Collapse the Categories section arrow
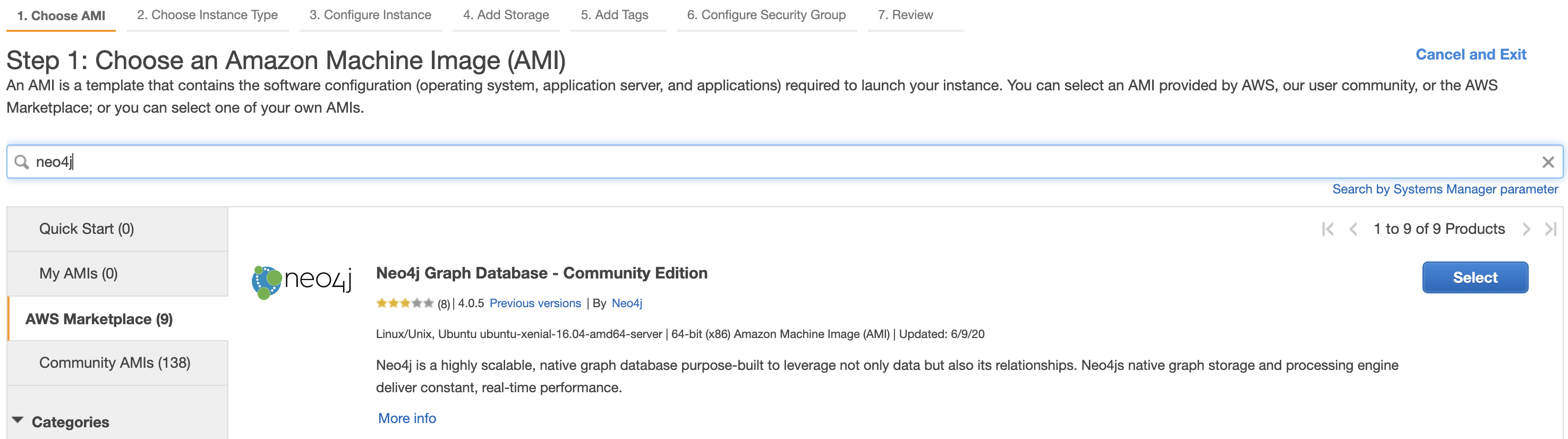 click(18, 421)
